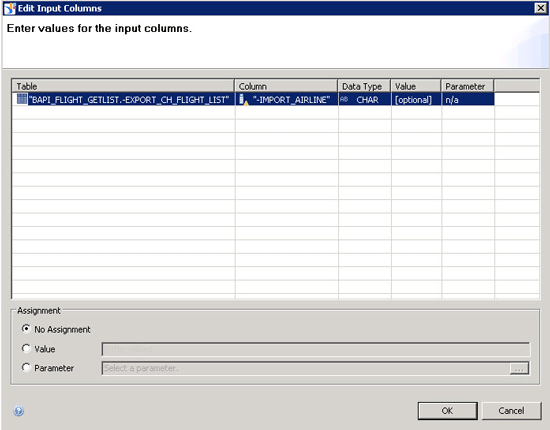Dismiss dialog with Cancel button
The width and height of the screenshot is (550, 430).
[x=511, y=411]
